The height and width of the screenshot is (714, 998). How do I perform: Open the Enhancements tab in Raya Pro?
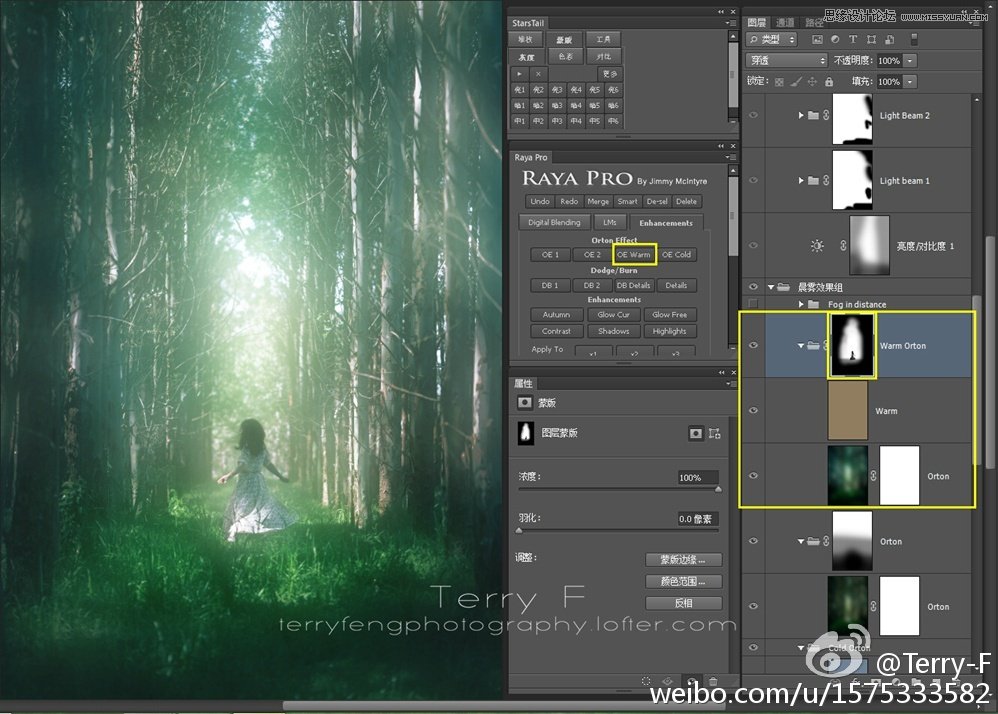666,223
